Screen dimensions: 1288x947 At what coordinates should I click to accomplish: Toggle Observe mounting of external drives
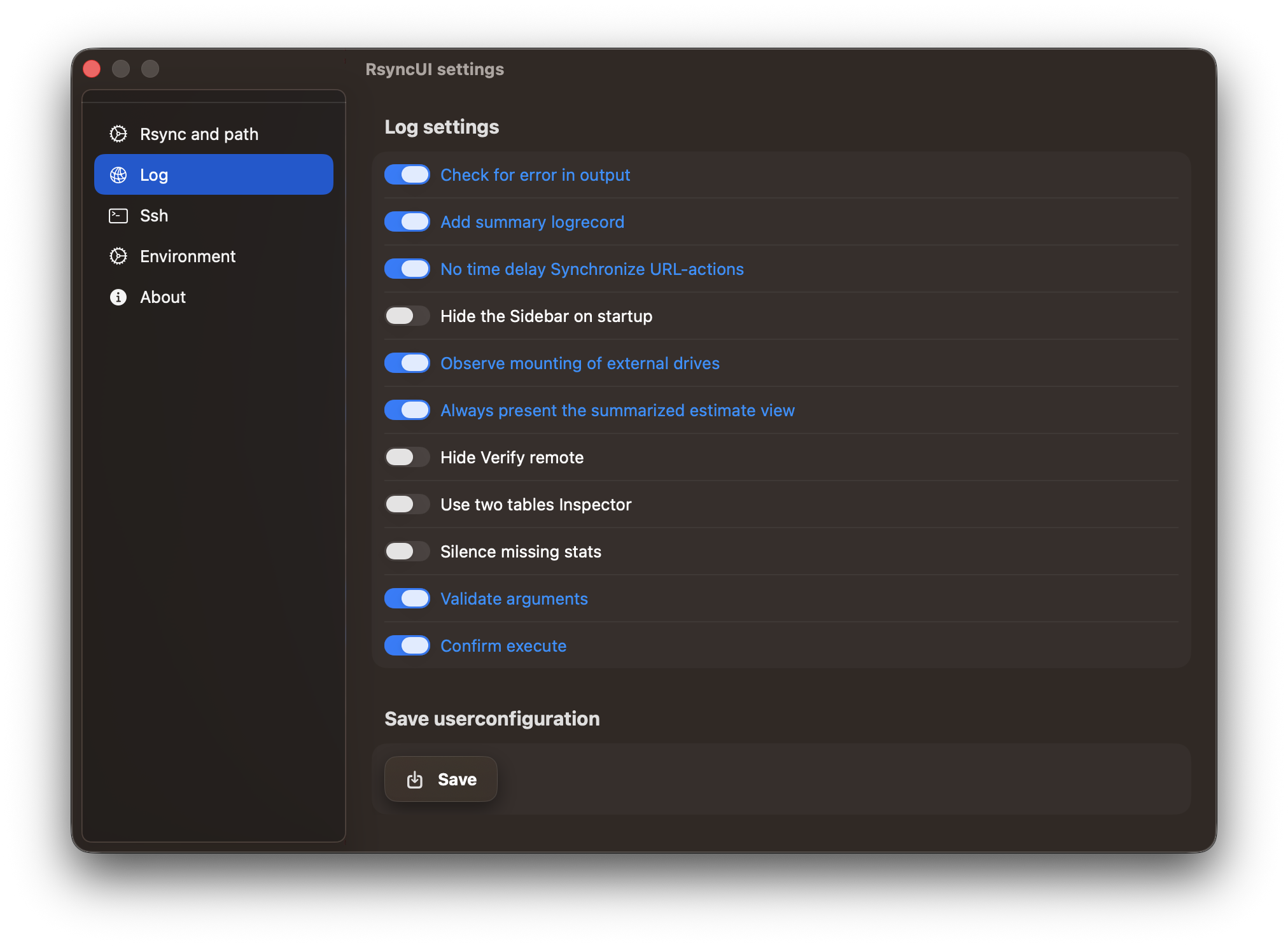tap(407, 363)
